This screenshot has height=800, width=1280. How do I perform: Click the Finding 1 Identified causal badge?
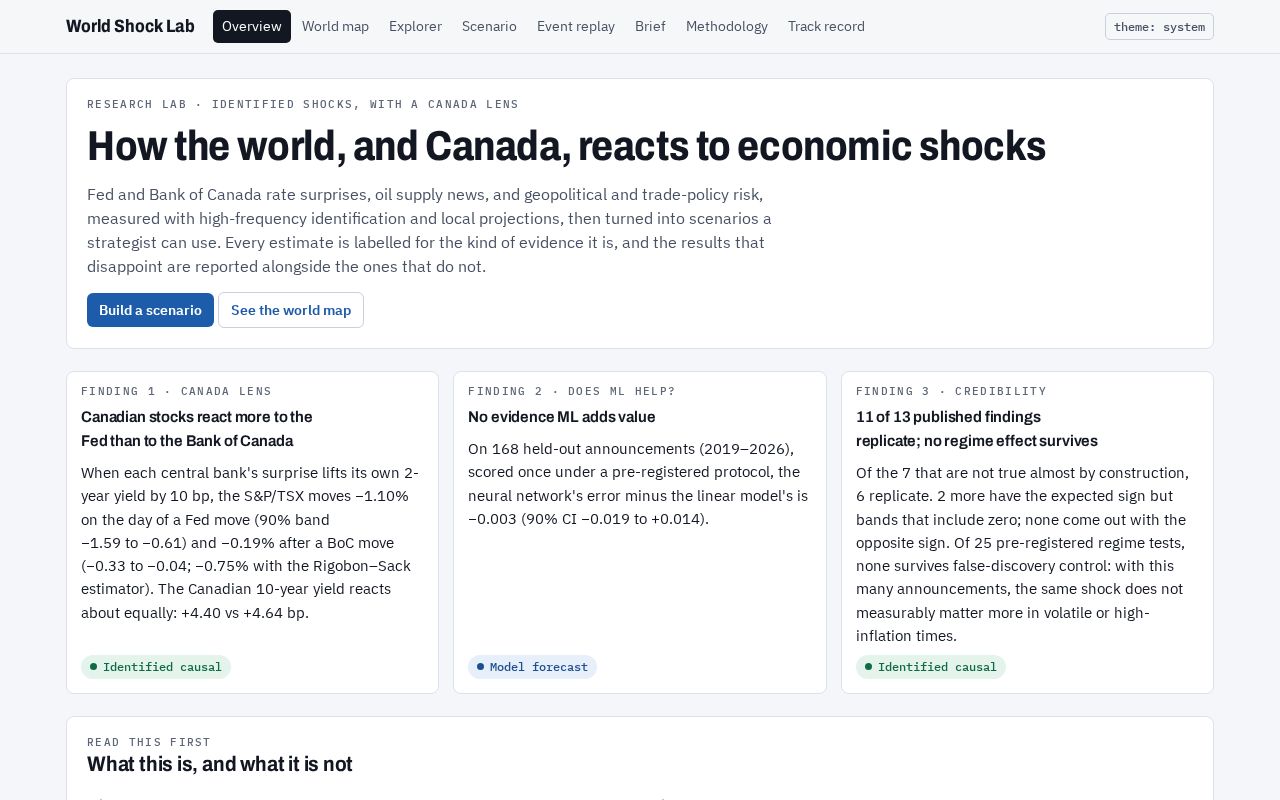click(x=156, y=667)
